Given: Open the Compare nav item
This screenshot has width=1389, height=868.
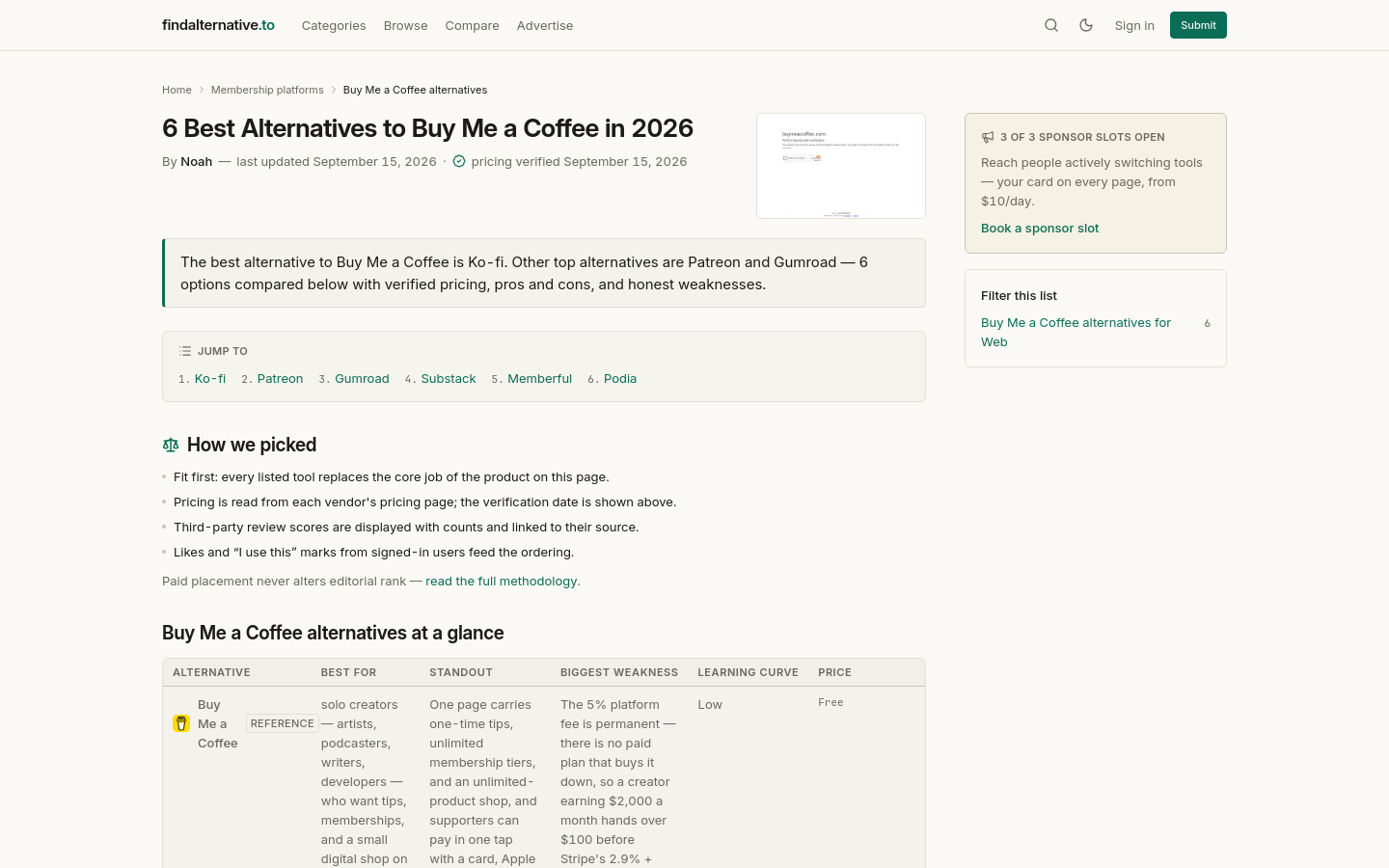Looking at the screenshot, I should point(472,25).
